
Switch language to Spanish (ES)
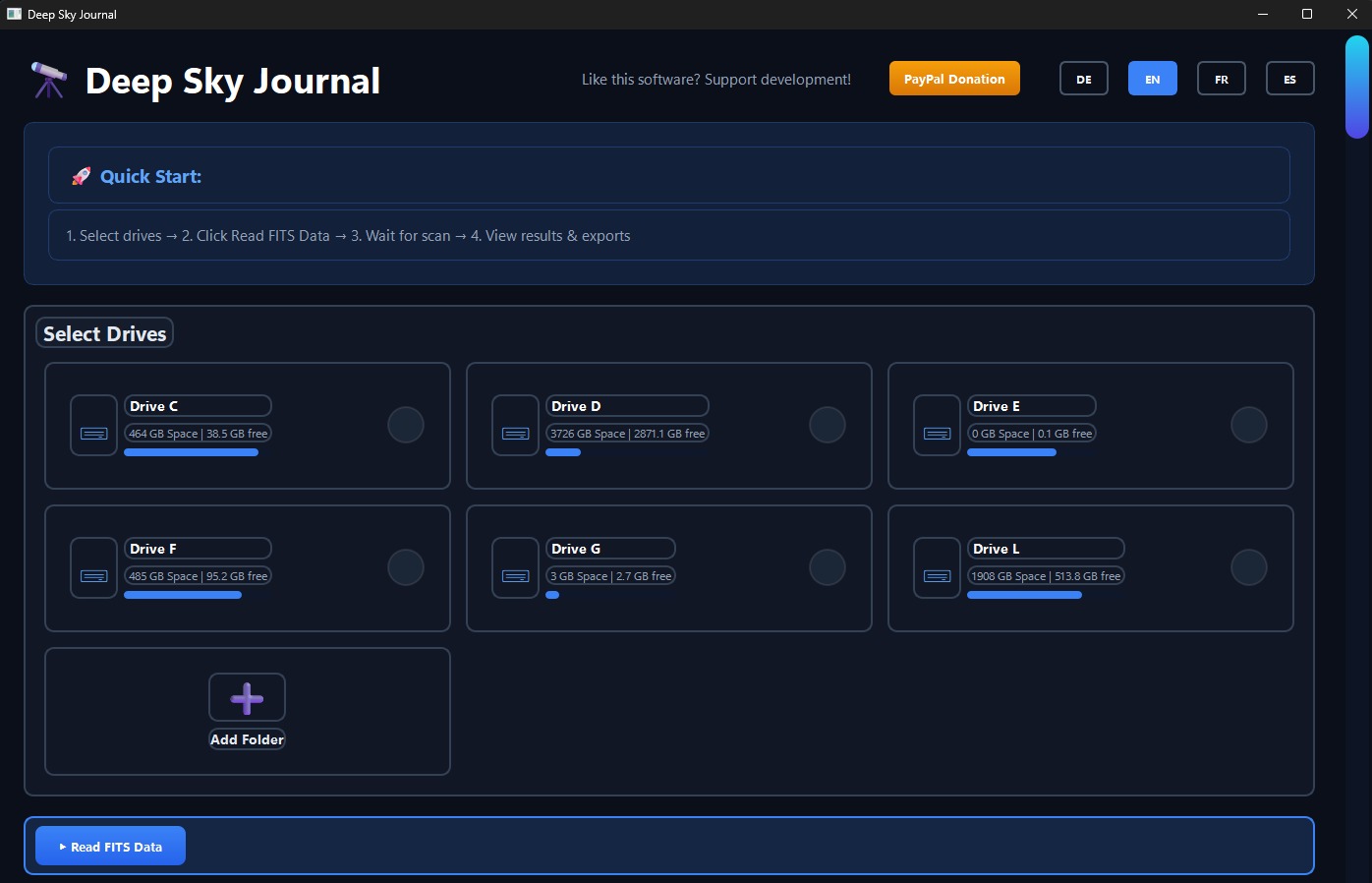(1290, 79)
